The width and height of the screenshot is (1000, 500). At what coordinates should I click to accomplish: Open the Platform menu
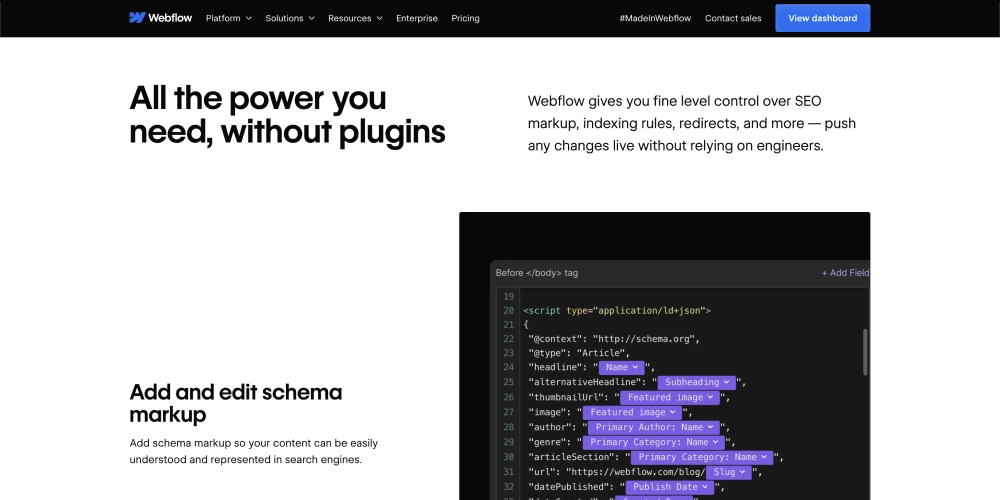[x=228, y=18]
